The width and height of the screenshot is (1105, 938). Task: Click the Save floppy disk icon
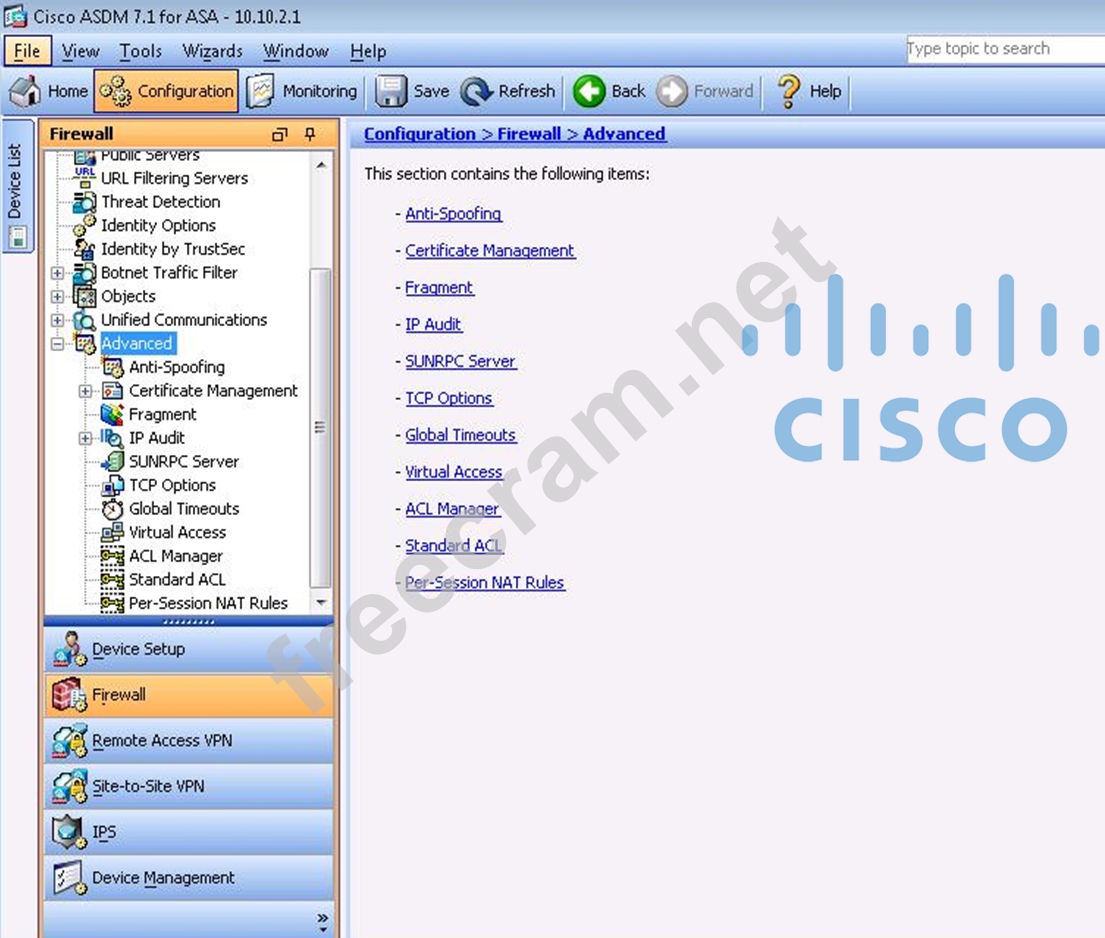391,91
